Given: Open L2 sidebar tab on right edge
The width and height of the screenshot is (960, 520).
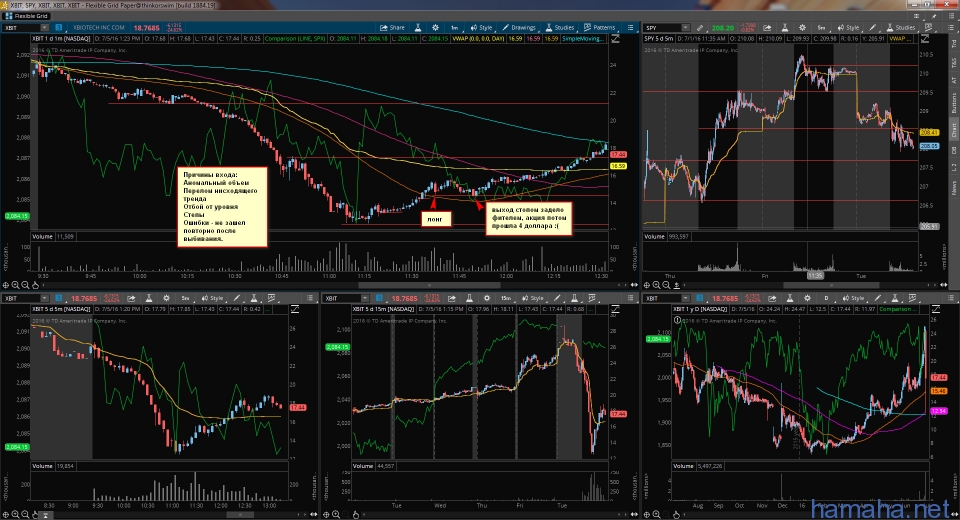Looking at the screenshot, I should [954, 167].
